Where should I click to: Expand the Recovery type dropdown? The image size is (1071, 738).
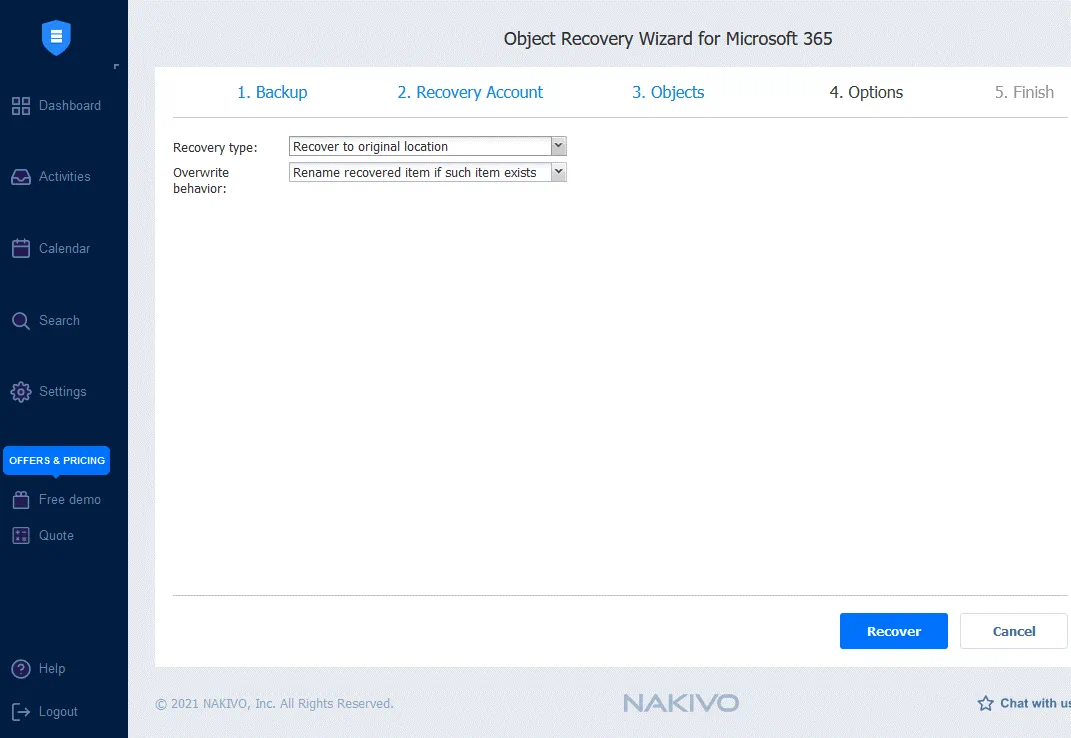click(x=559, y=146)
